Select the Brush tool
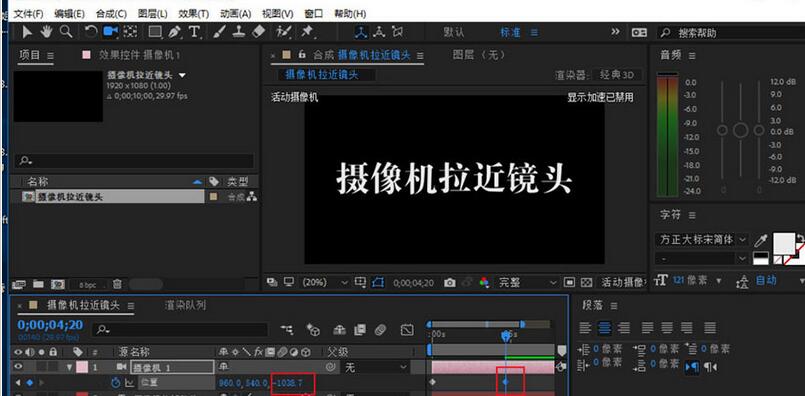 [219, 32]
